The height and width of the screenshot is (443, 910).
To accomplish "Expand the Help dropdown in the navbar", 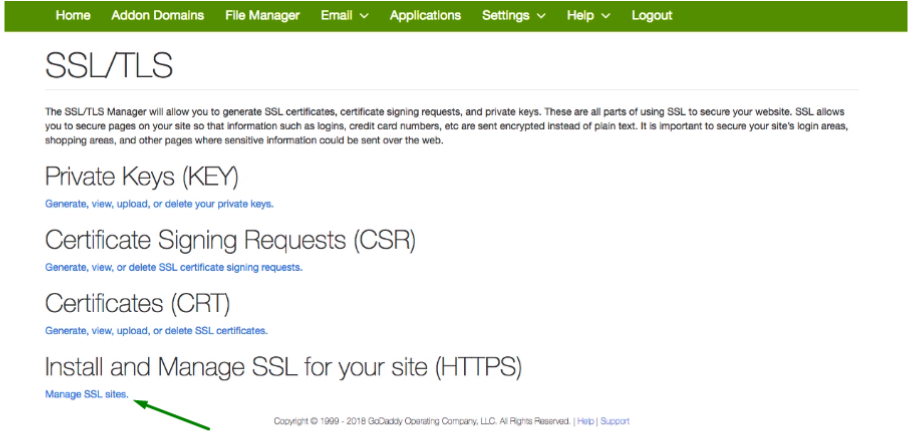I will (588, 16).
